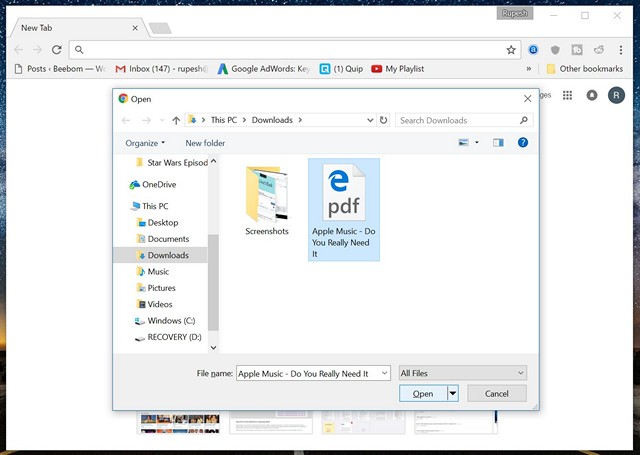The height and width of the screenshot is (455, 640).
Task: Click the Help question mark icon
Action: click(522, 143)
